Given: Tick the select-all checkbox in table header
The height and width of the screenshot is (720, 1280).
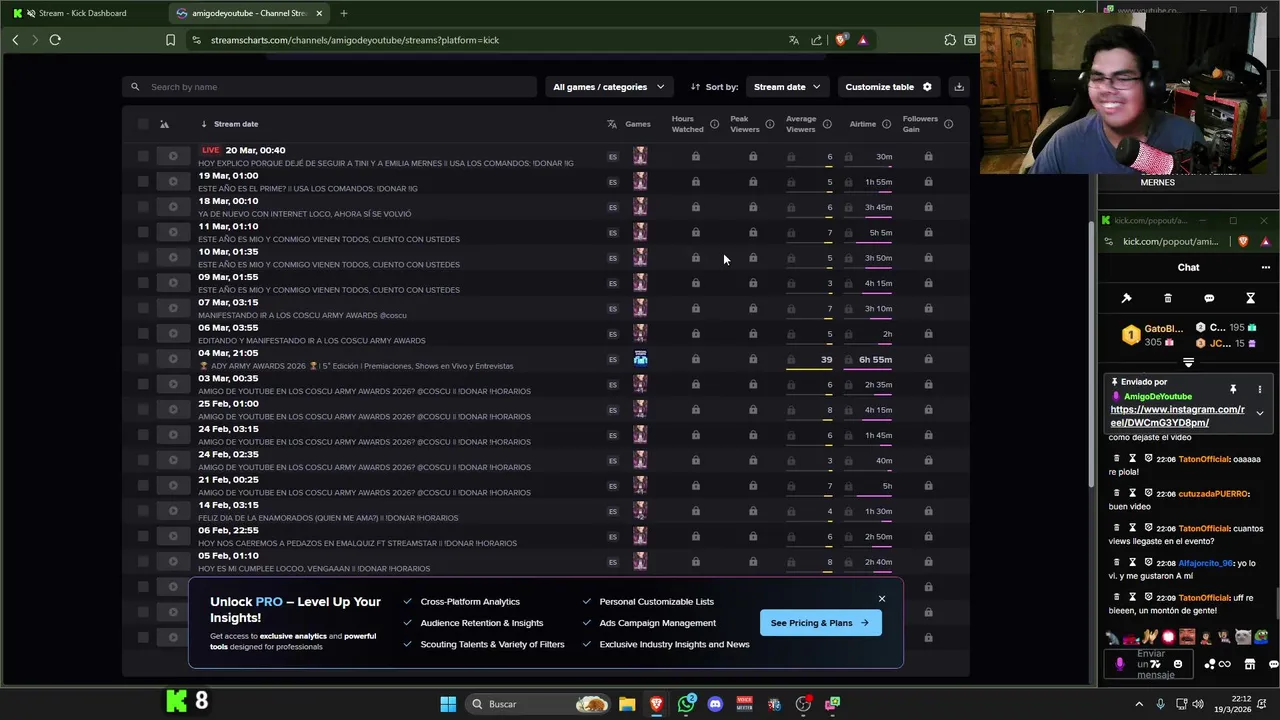Looking at the screenshot, I should [x=143, y=124].
